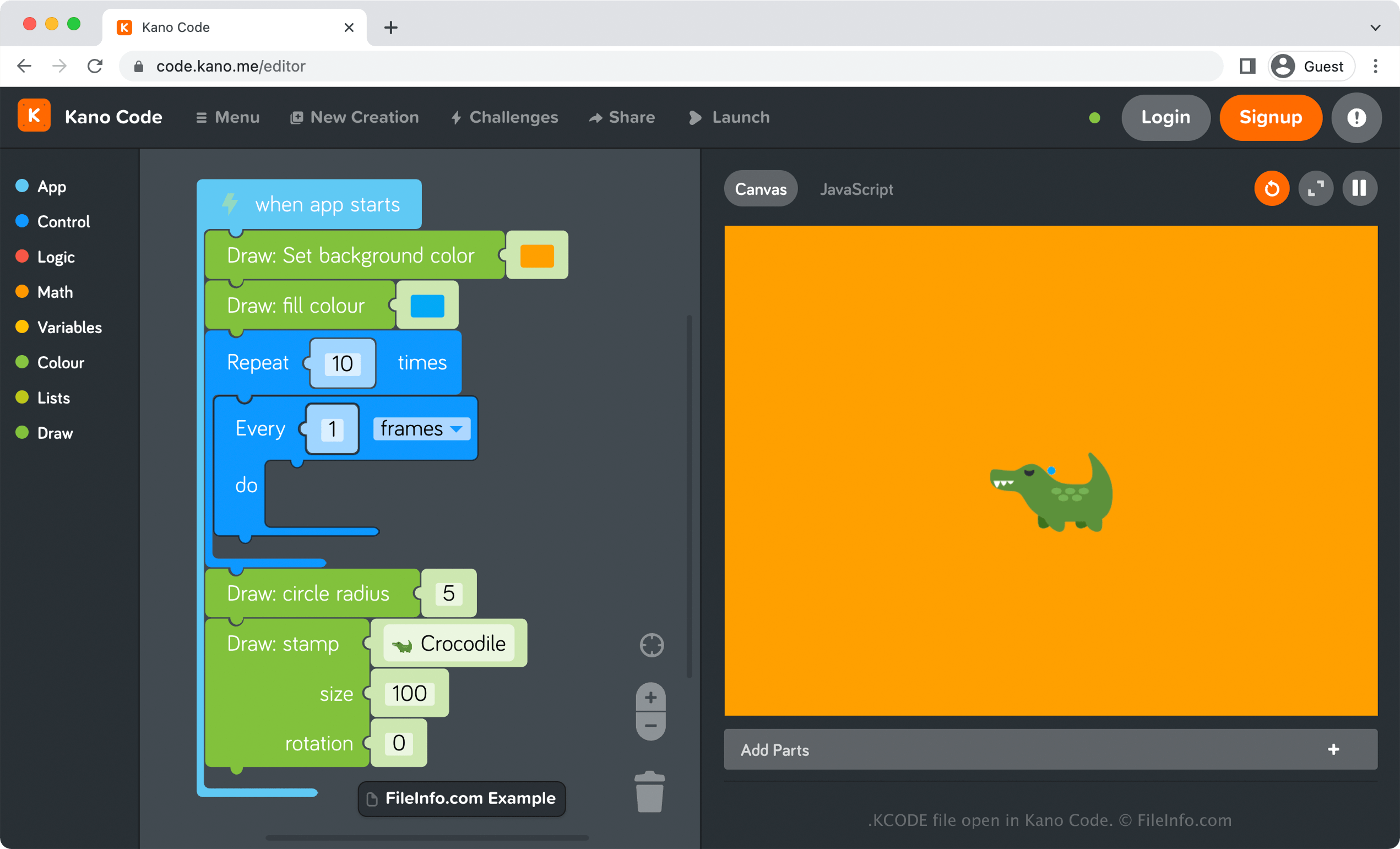Click the orange restart canvas button
This screenshot has height=849, width=1400.
1271,188
